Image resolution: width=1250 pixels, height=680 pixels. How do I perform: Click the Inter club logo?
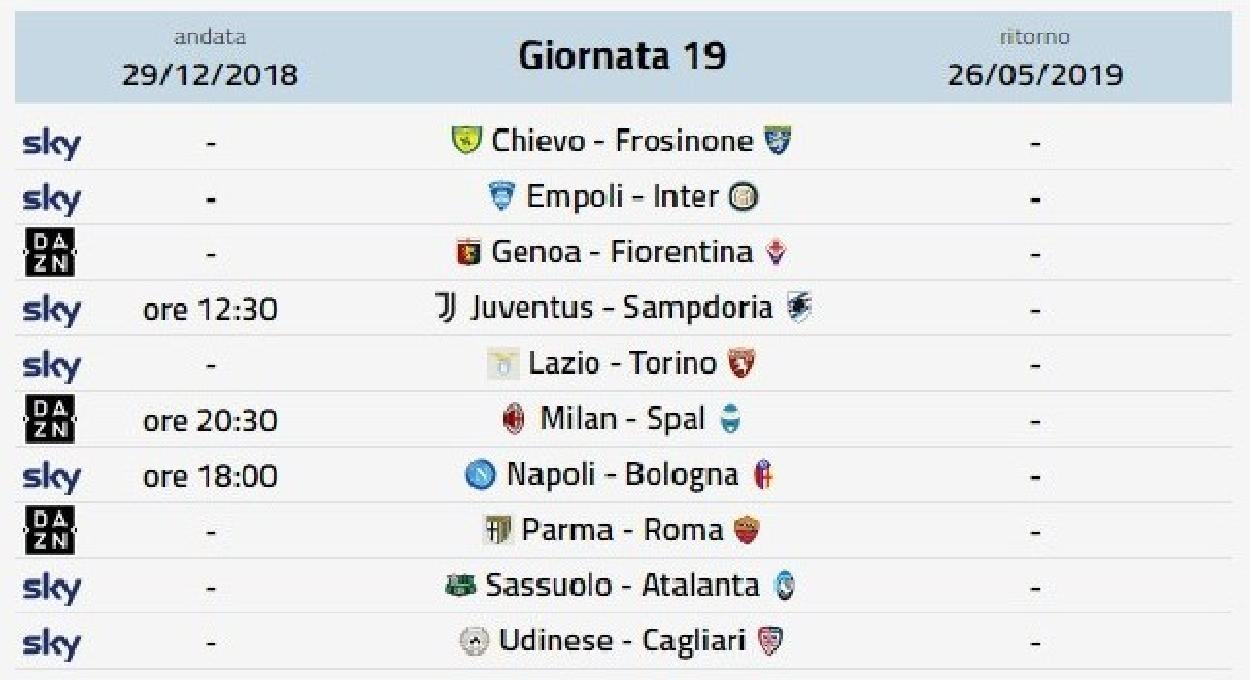[744, 197]
